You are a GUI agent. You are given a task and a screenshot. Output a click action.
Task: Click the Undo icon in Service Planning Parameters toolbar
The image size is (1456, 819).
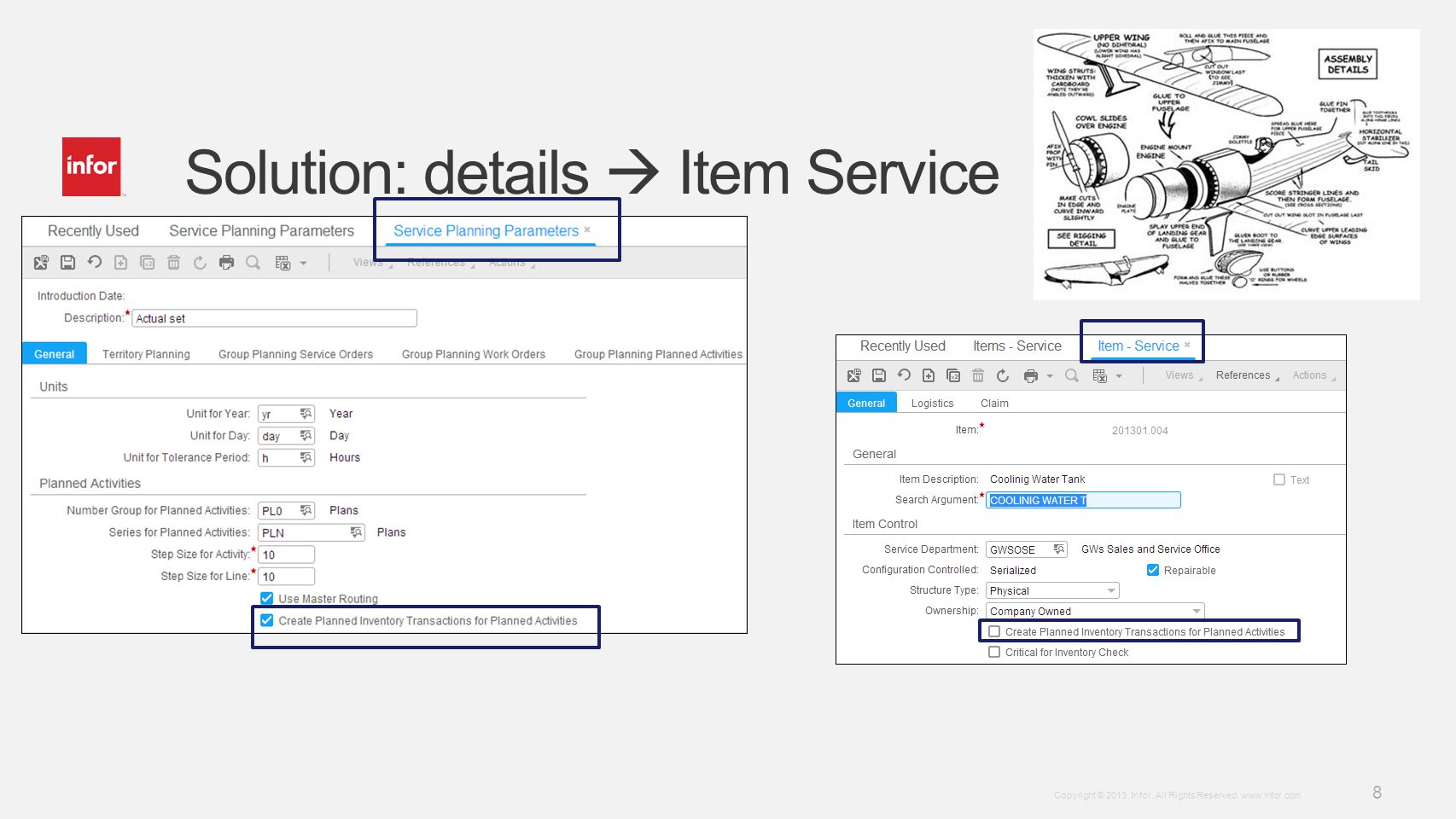[x=94, y=263]
